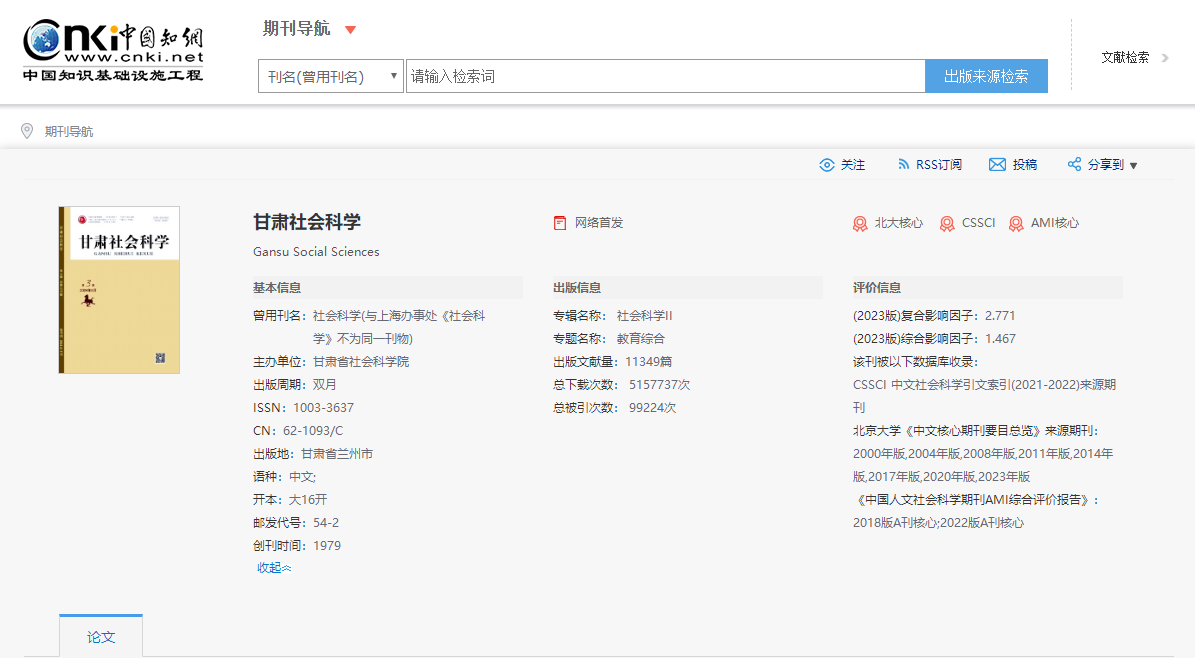Click the 网络首发 document icon
The width and height of the screenshot is (1195, 658).
560,223
